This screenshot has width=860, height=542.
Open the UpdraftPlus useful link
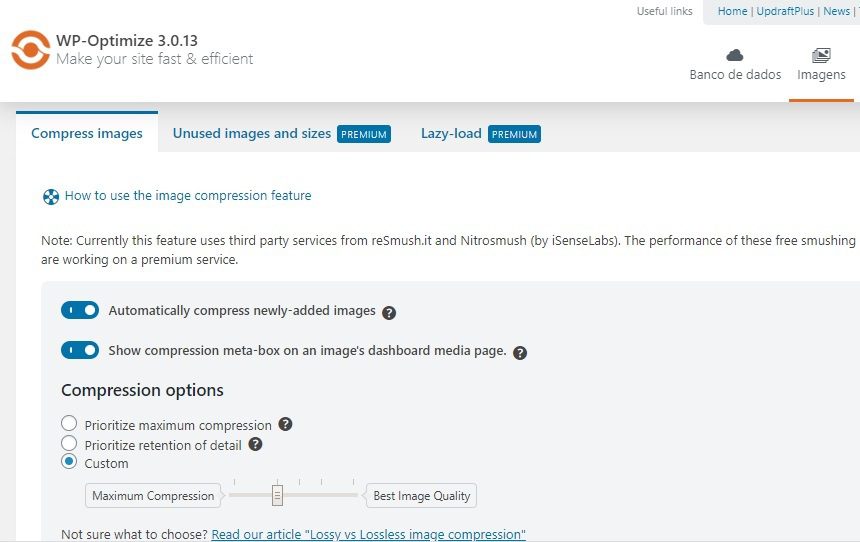(x=785, y=11)
